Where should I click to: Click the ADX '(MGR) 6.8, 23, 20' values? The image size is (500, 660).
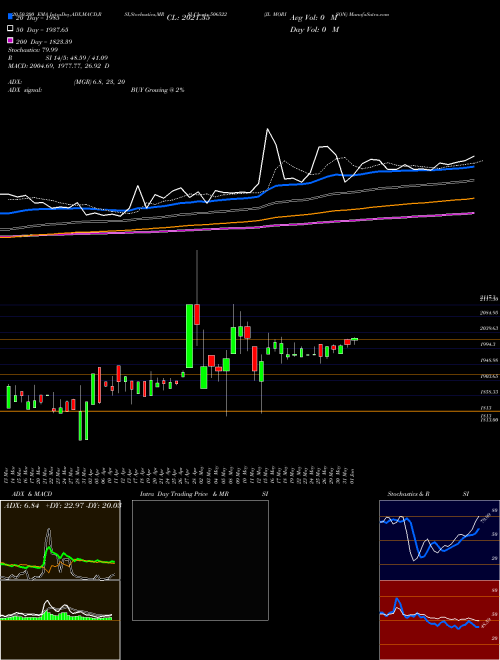[x=99, y=82]
